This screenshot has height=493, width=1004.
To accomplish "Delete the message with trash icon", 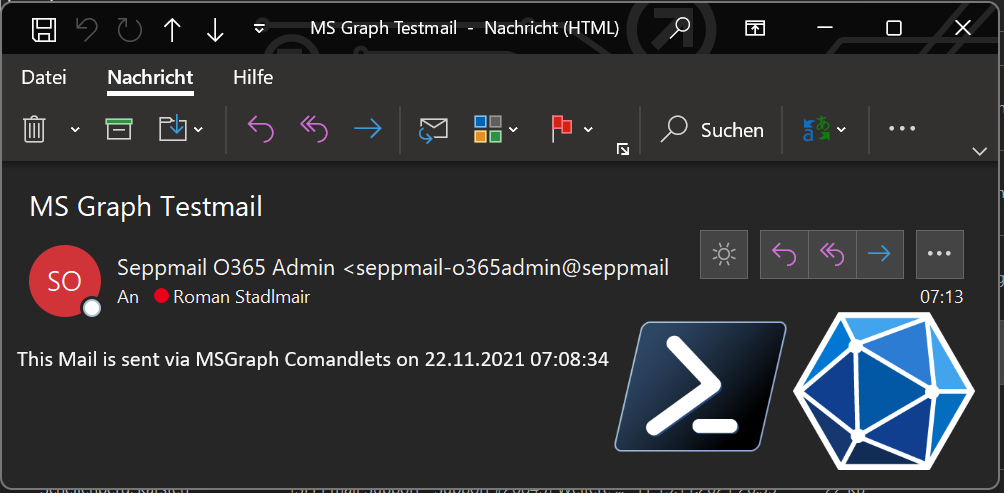I will click(34, 129).
